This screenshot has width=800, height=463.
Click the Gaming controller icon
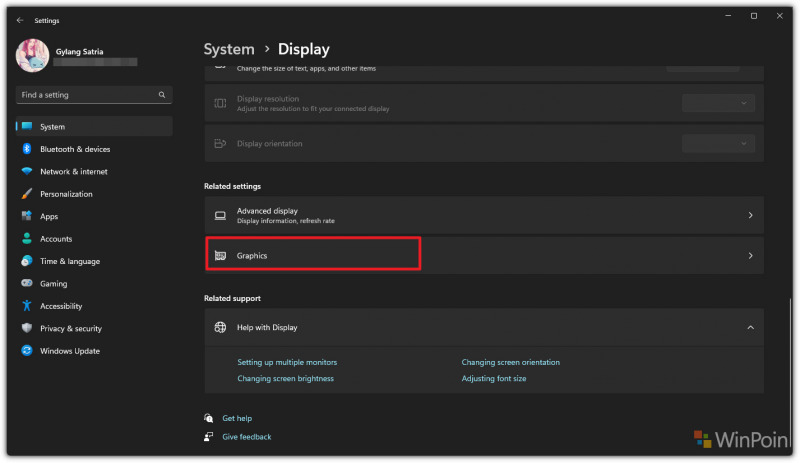(x=27, y=283)
